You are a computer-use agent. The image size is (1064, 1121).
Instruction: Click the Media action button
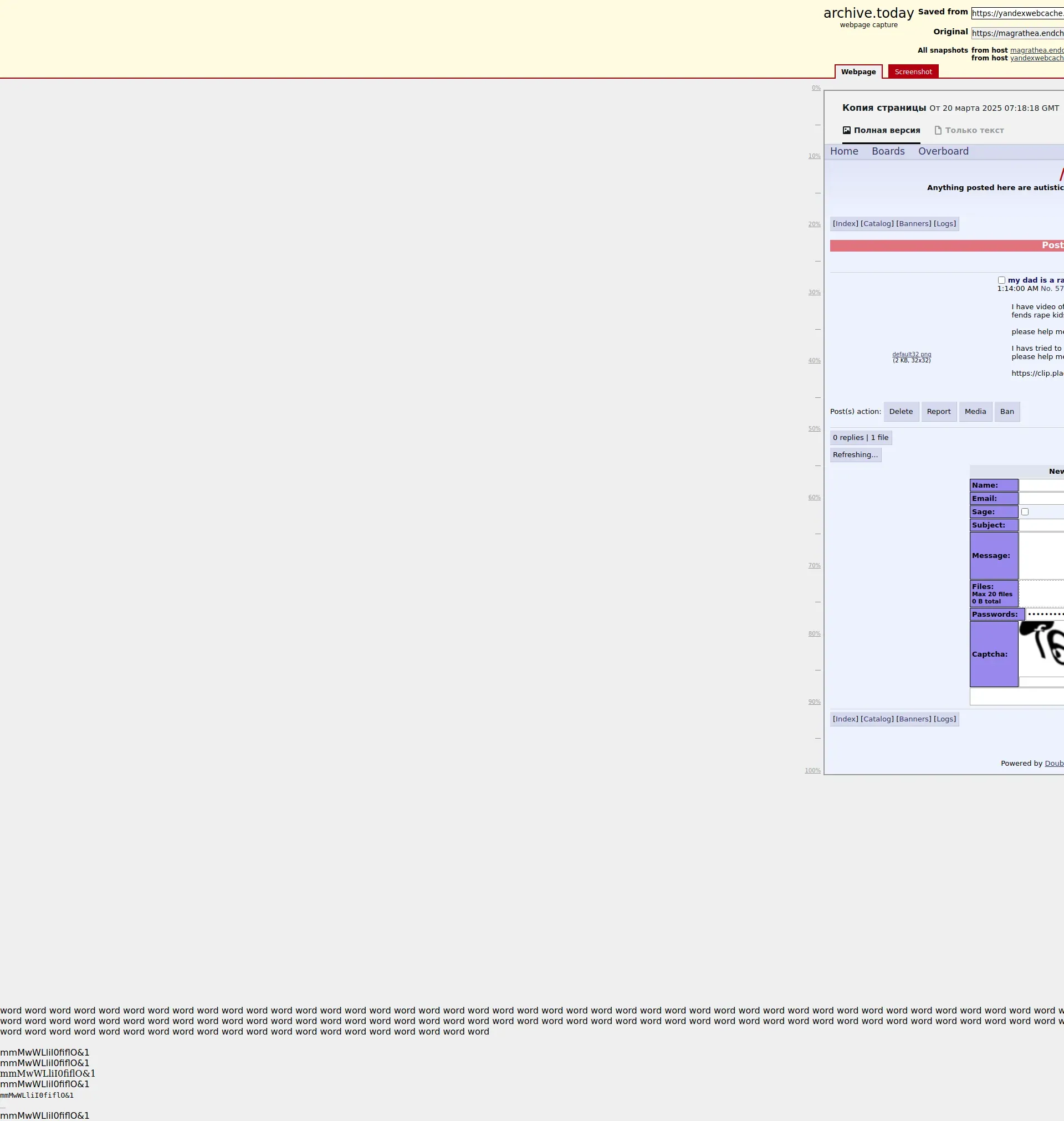click(975, 412)
